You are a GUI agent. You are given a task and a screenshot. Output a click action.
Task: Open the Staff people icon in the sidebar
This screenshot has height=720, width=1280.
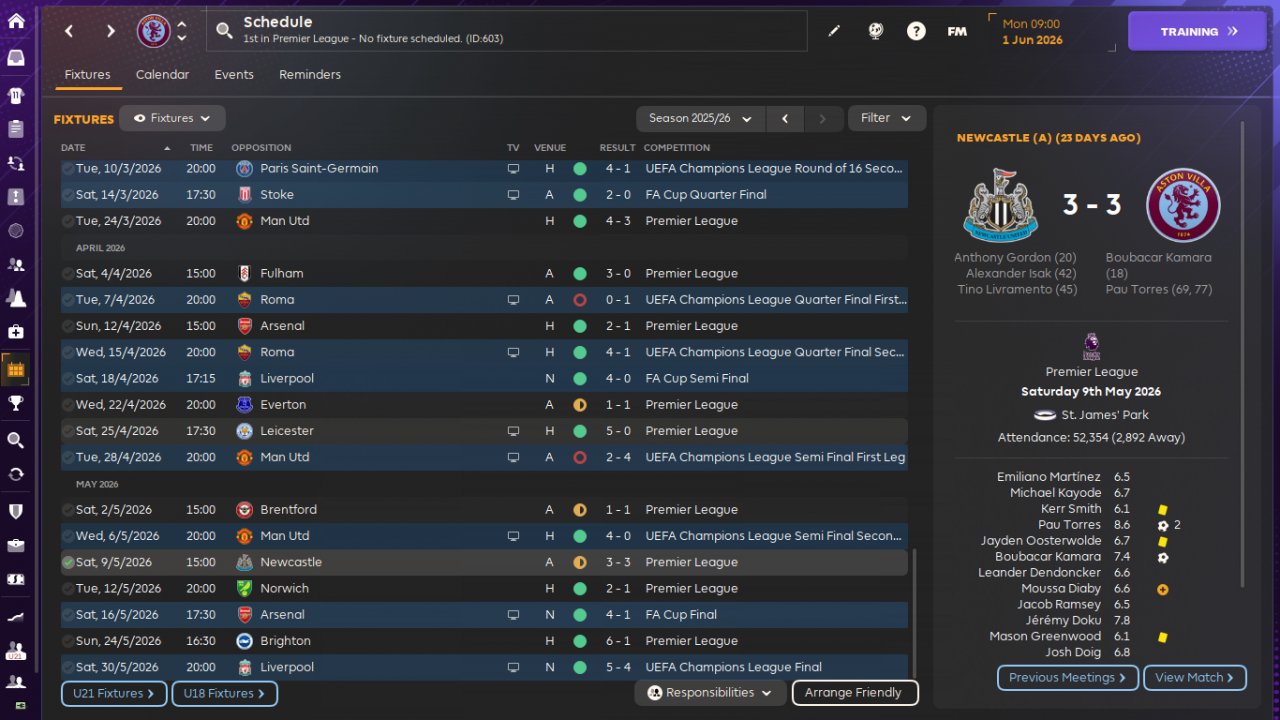tap(16, 264)
